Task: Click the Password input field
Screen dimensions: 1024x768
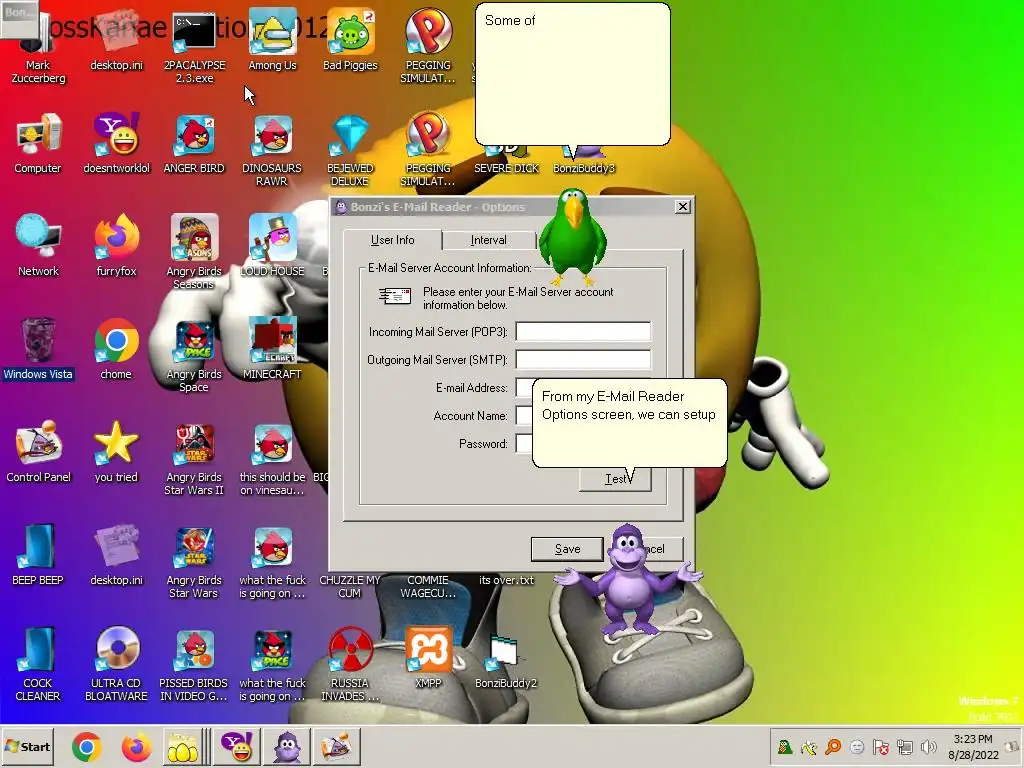Action: pos(524,444)
